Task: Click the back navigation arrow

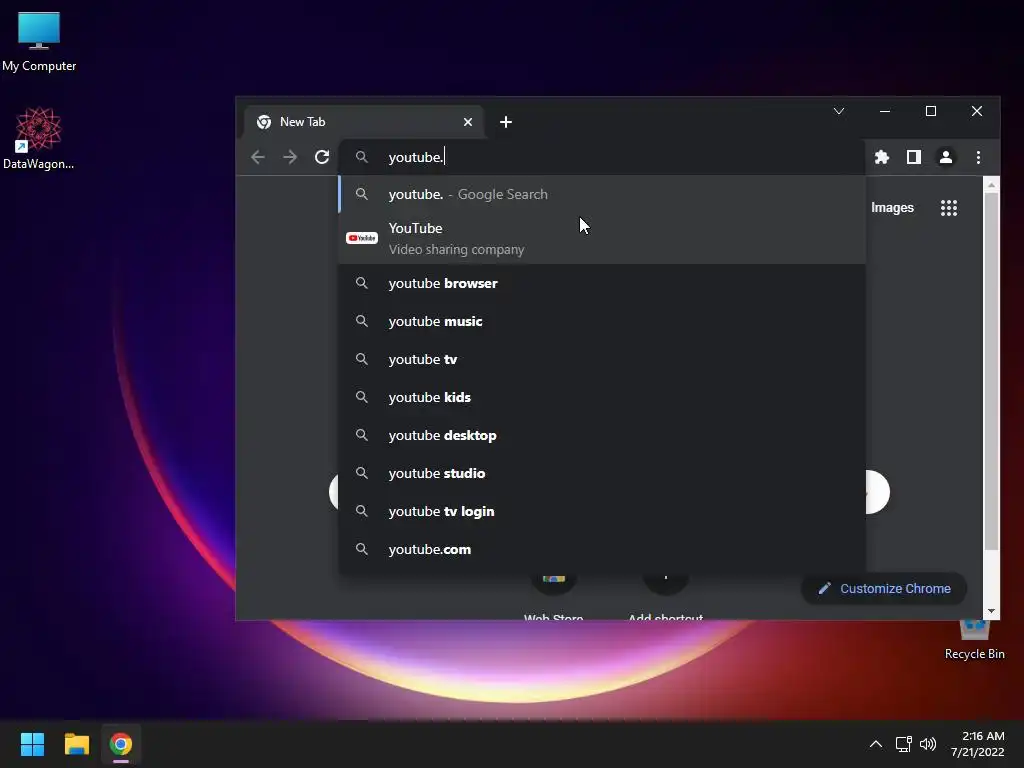Action: click(258, 157)
